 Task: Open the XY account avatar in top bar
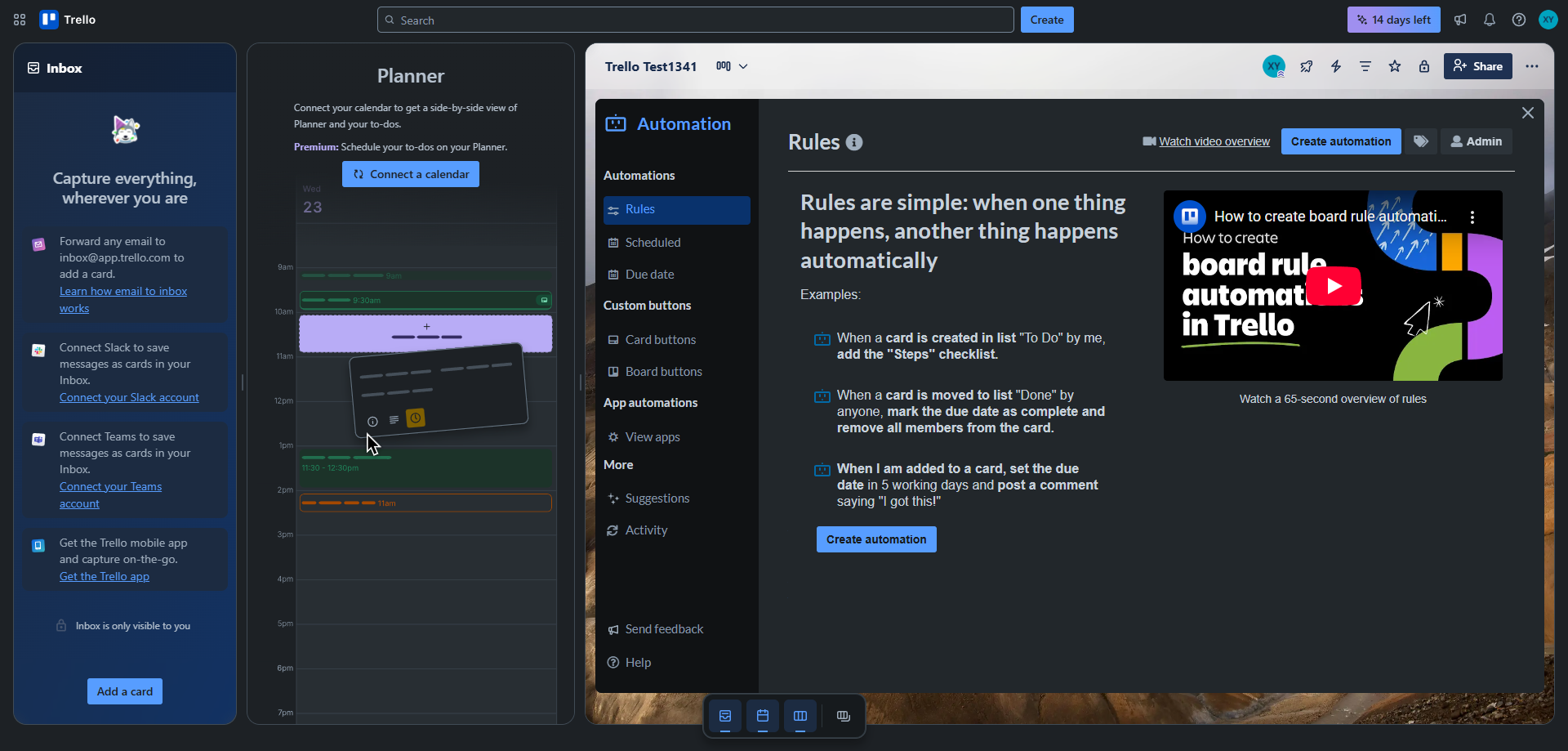tap(1548, 20)
